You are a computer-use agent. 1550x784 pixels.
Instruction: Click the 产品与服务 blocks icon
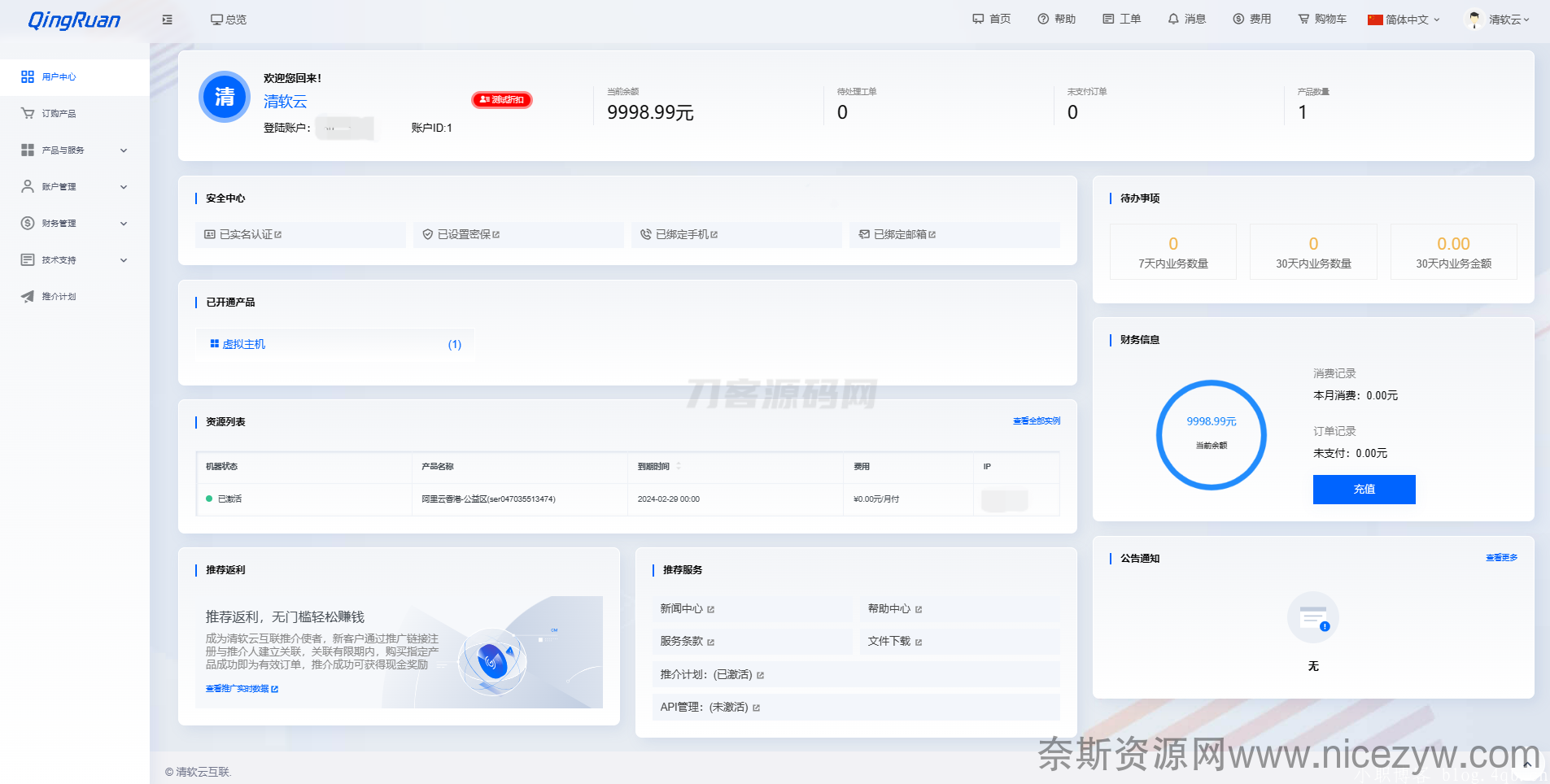point(28,150)
